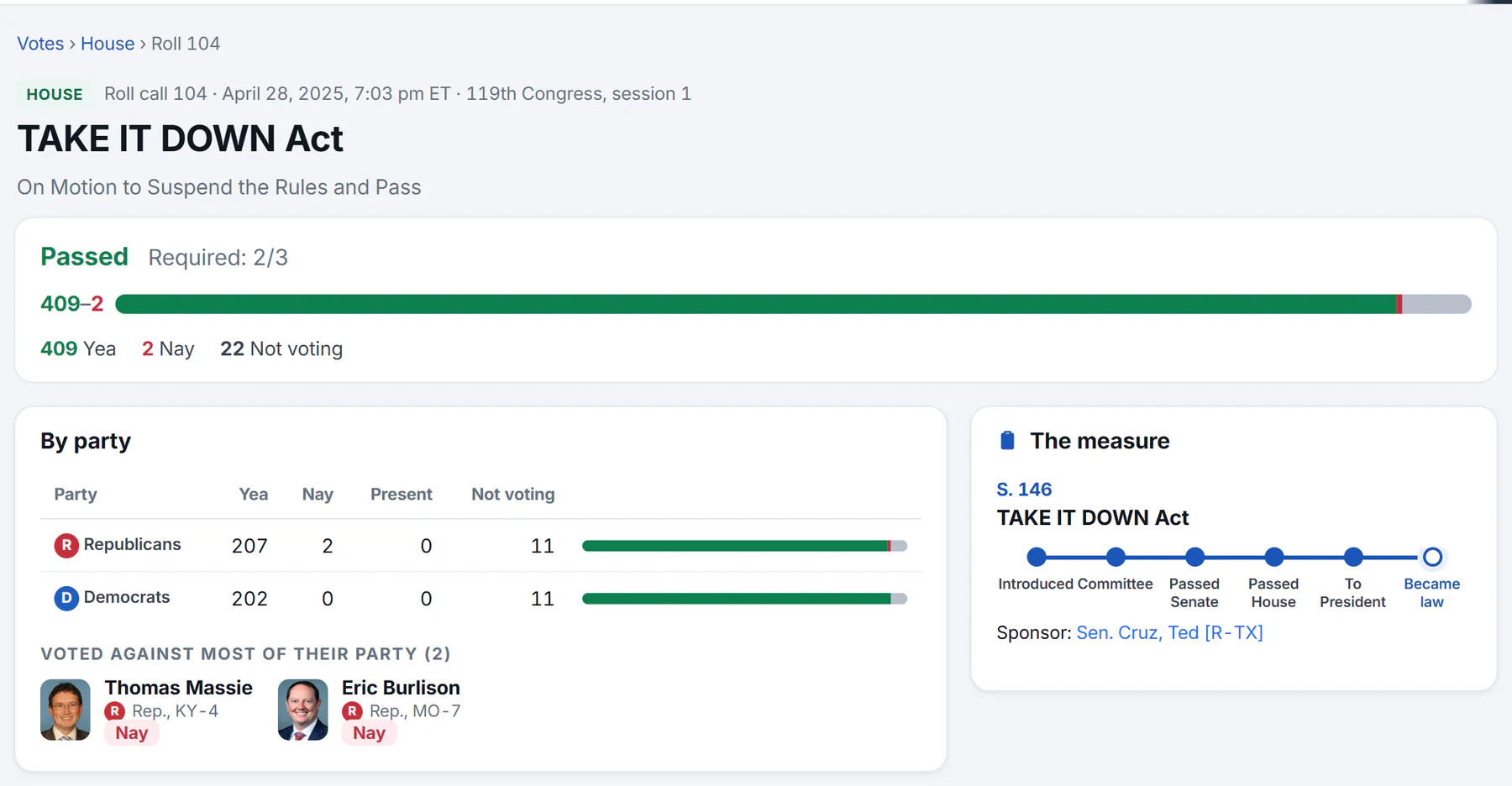Click the clipboard icon beside The measure

[1007, 441]
